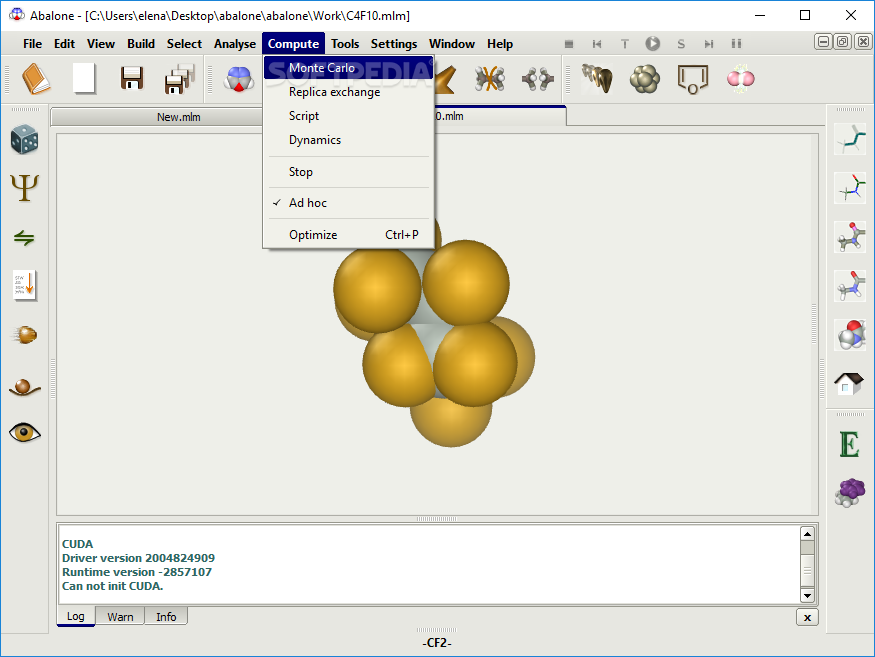875x657 pixels.
Task: Click the olive space-filling spheres icon
Action: (x=645, y=79)
